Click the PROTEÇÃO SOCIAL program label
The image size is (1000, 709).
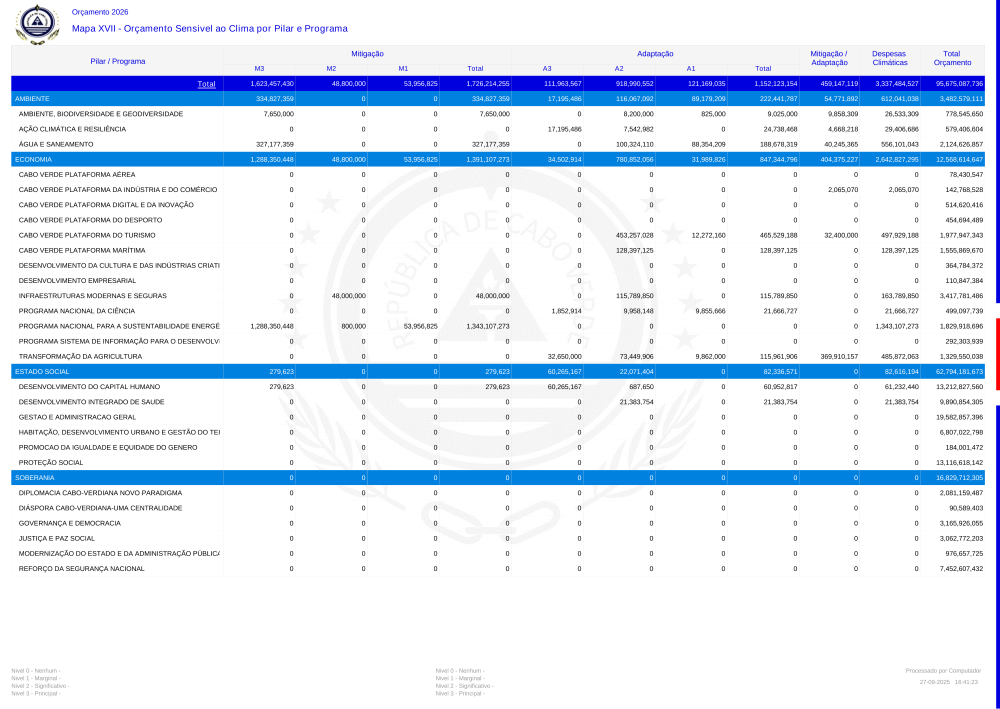pos(51,463)
